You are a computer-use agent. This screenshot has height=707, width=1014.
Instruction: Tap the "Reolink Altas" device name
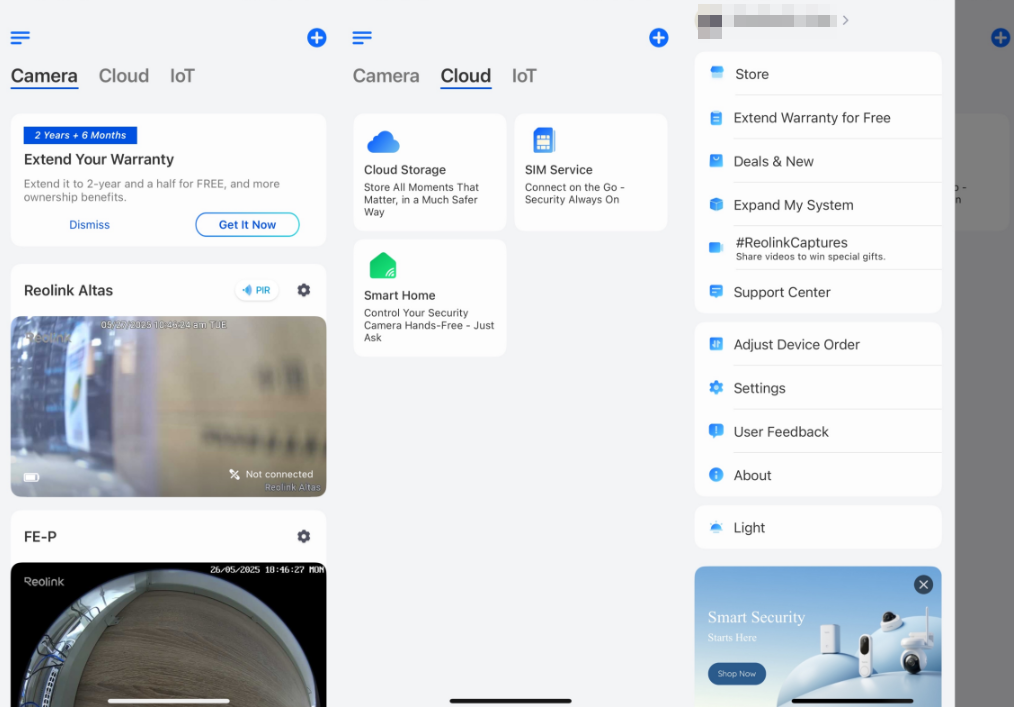click(69, 290)
